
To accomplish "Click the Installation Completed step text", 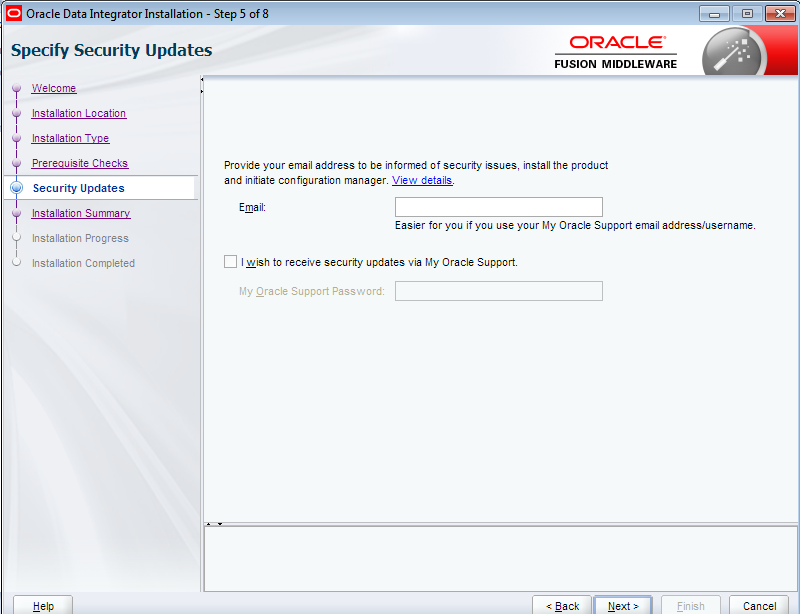I will click(x=83, y=263).
